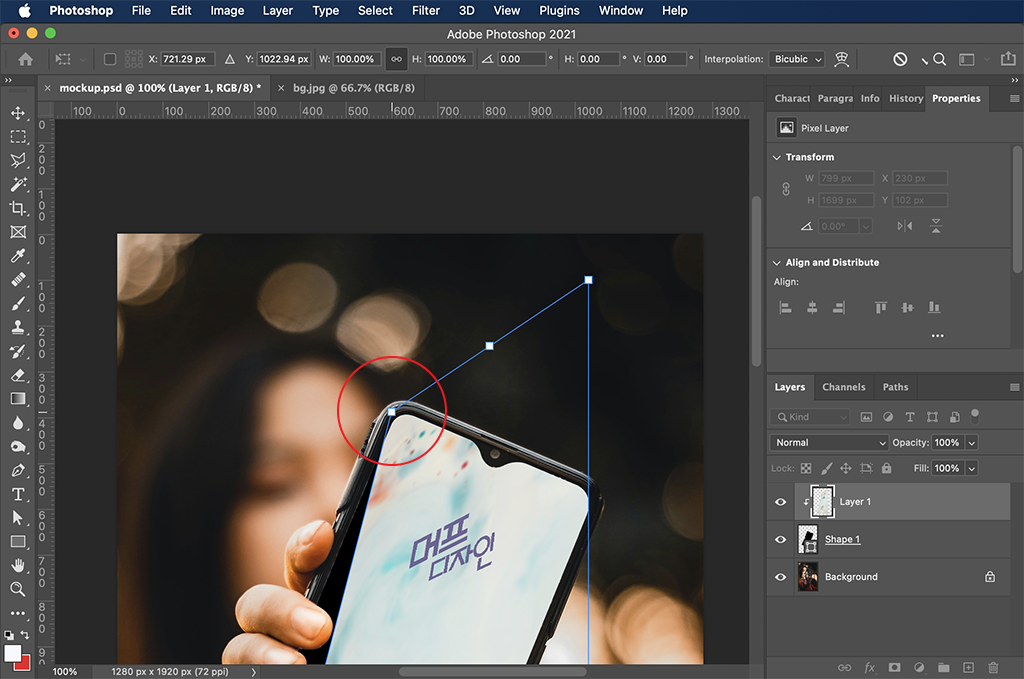Open the Search icon in options bar
1024x679 pixels.
(940, 59)
